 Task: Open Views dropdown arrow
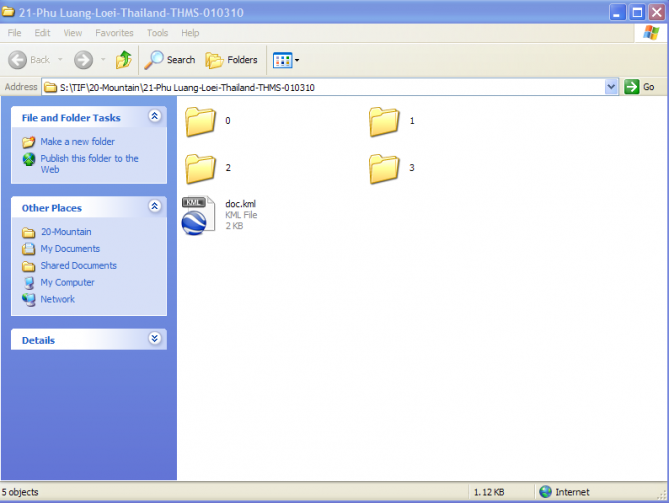click(x=297, y=60)
